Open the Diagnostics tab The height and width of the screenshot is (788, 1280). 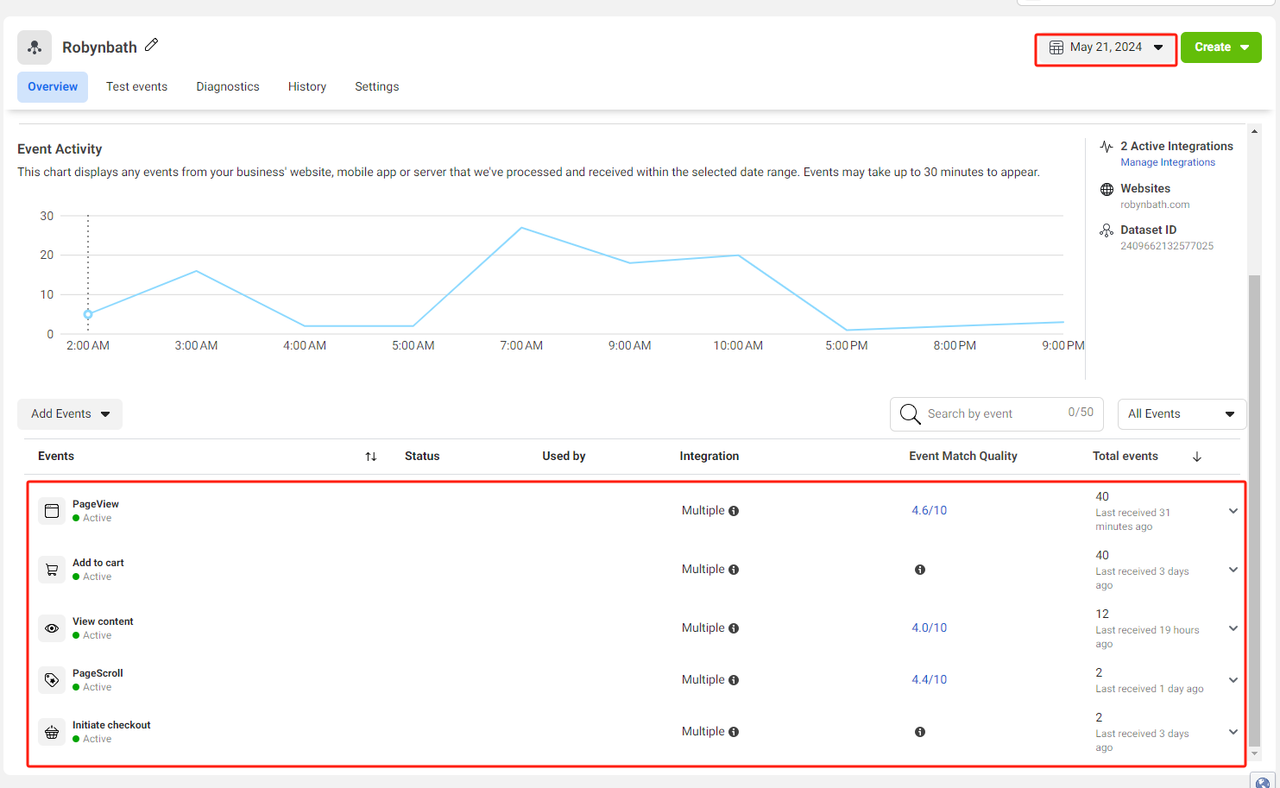228,87
